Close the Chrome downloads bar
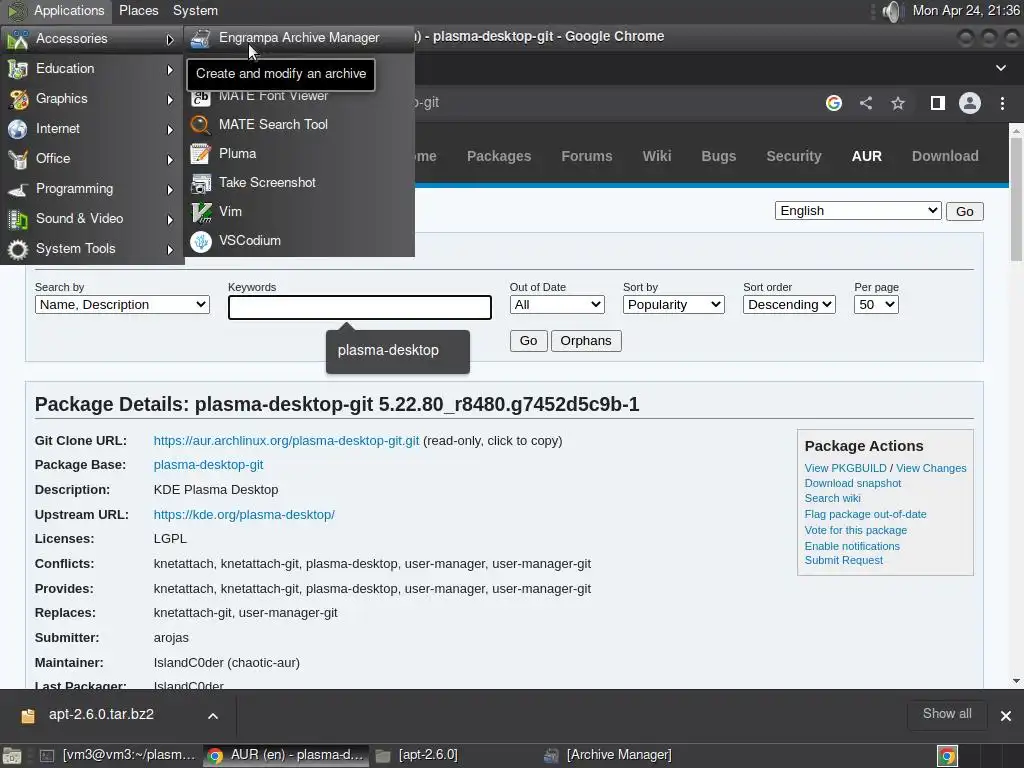1024x768 pixels. click(1006, 716)
